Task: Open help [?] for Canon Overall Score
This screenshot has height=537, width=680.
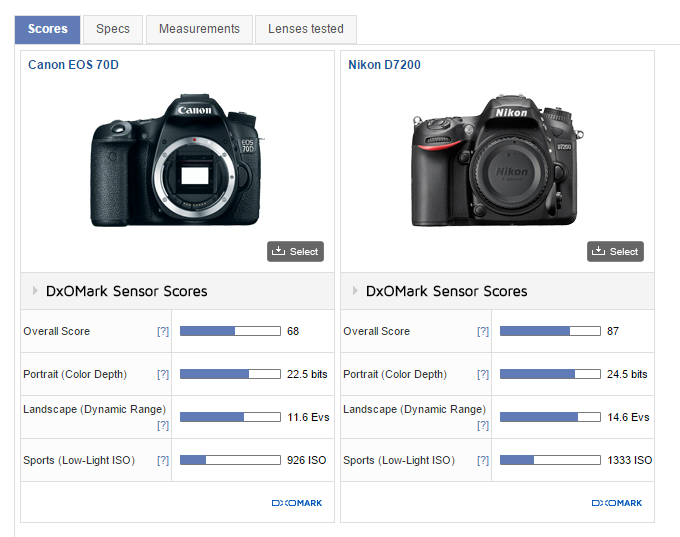Action: point(163,331)
